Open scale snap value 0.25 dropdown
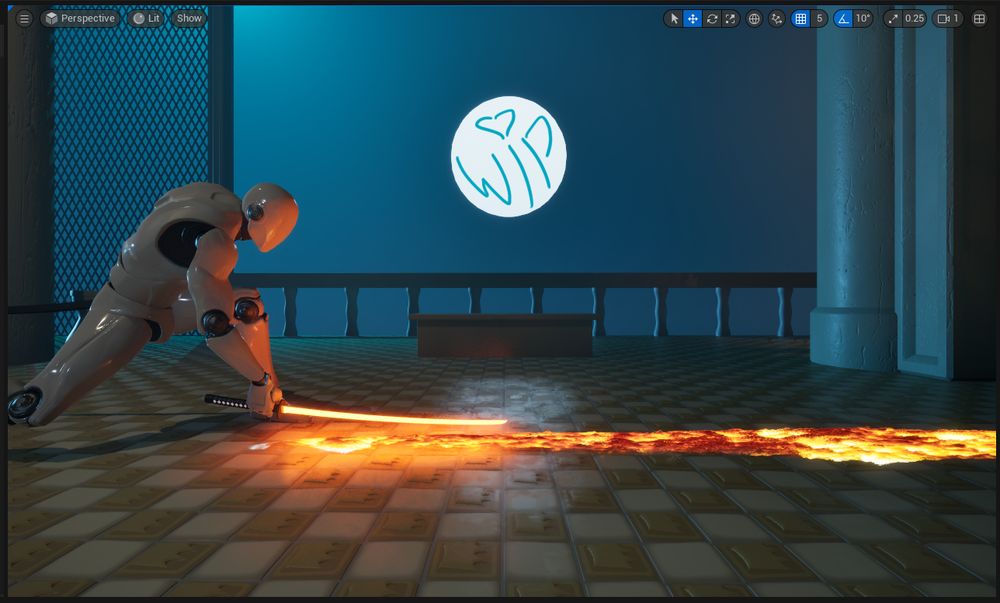 [x=915, y=18]
